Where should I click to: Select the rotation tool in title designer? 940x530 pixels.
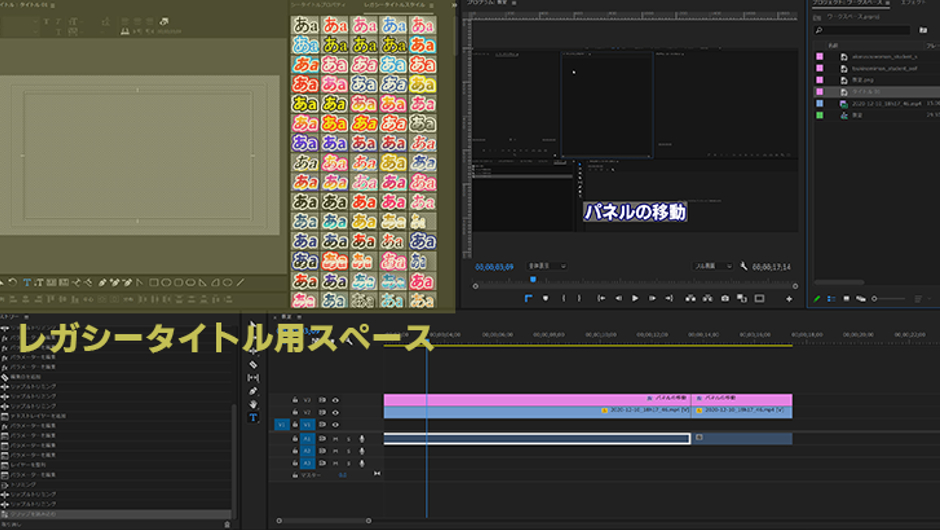coord(13,282)
